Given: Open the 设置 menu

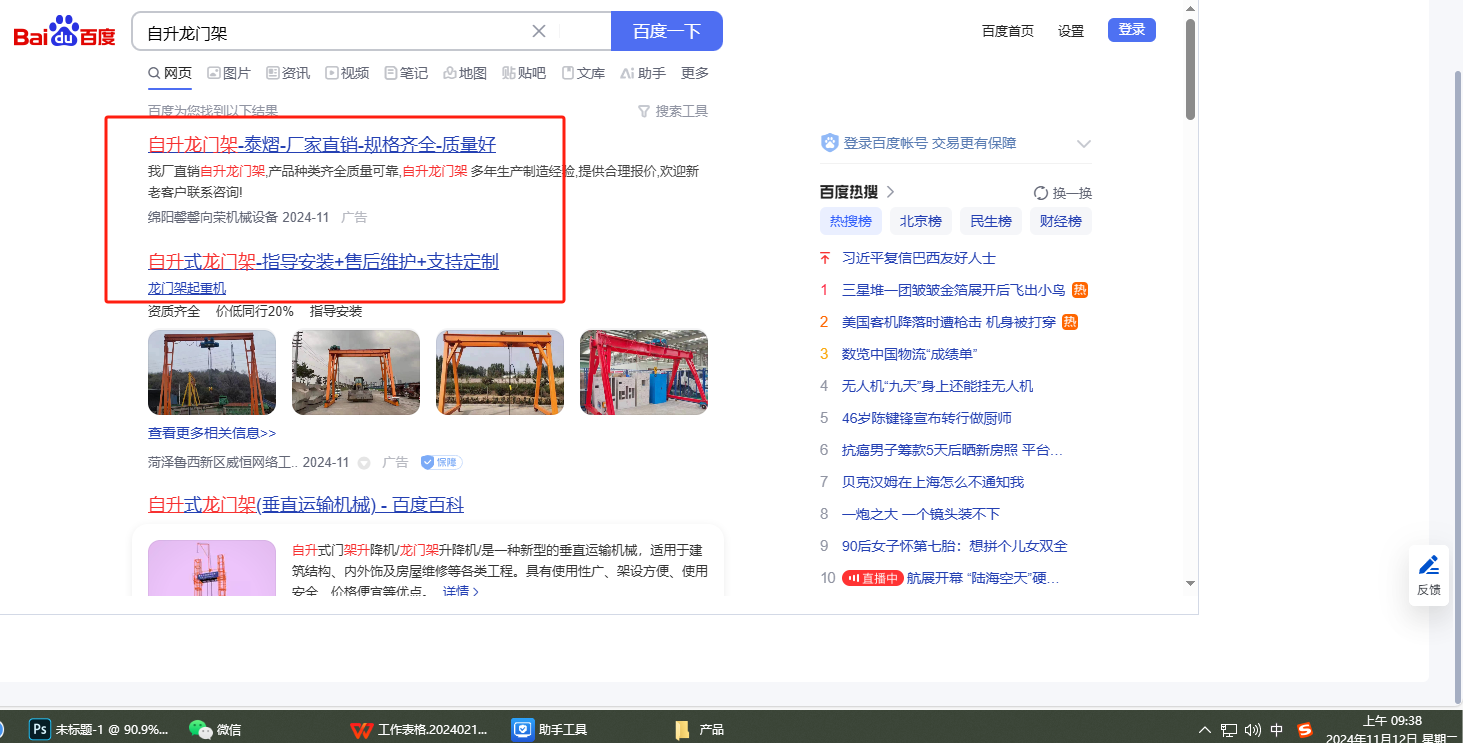Looking at the screenshot, I should [x=1071, y=31].
